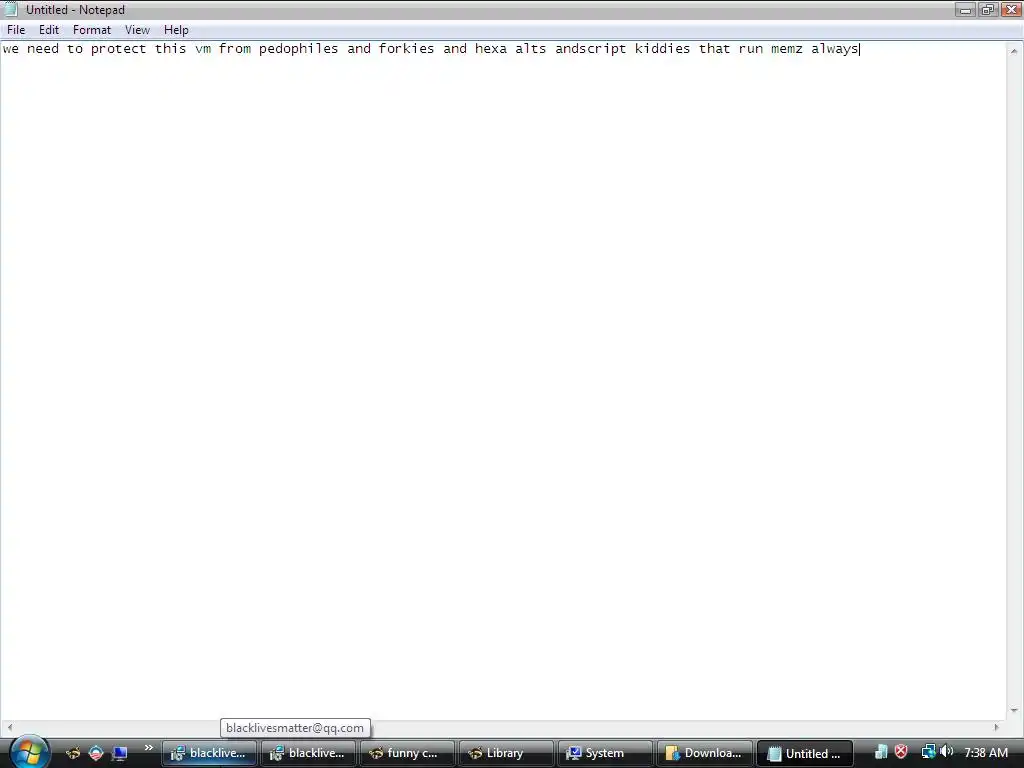Open the Edit menu

click(x=48, y=30)
